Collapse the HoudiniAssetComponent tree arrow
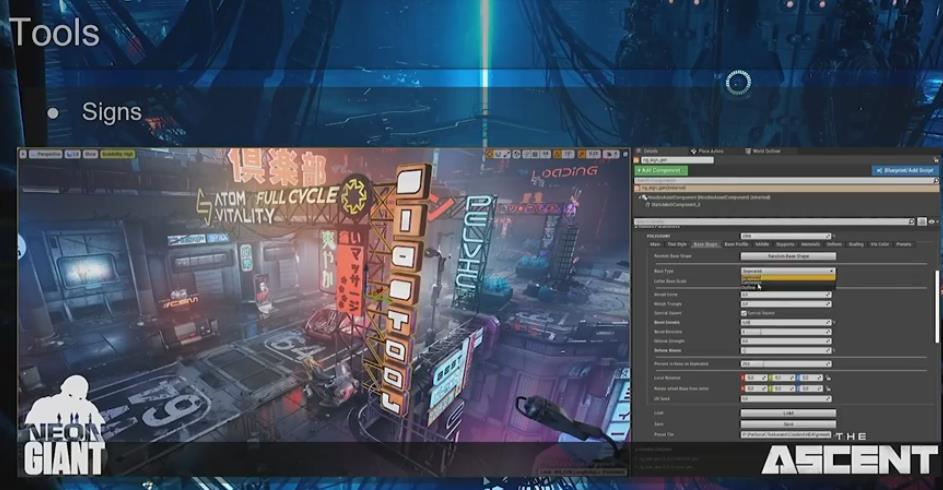The image size is (943, 490). tap(639, 197)
